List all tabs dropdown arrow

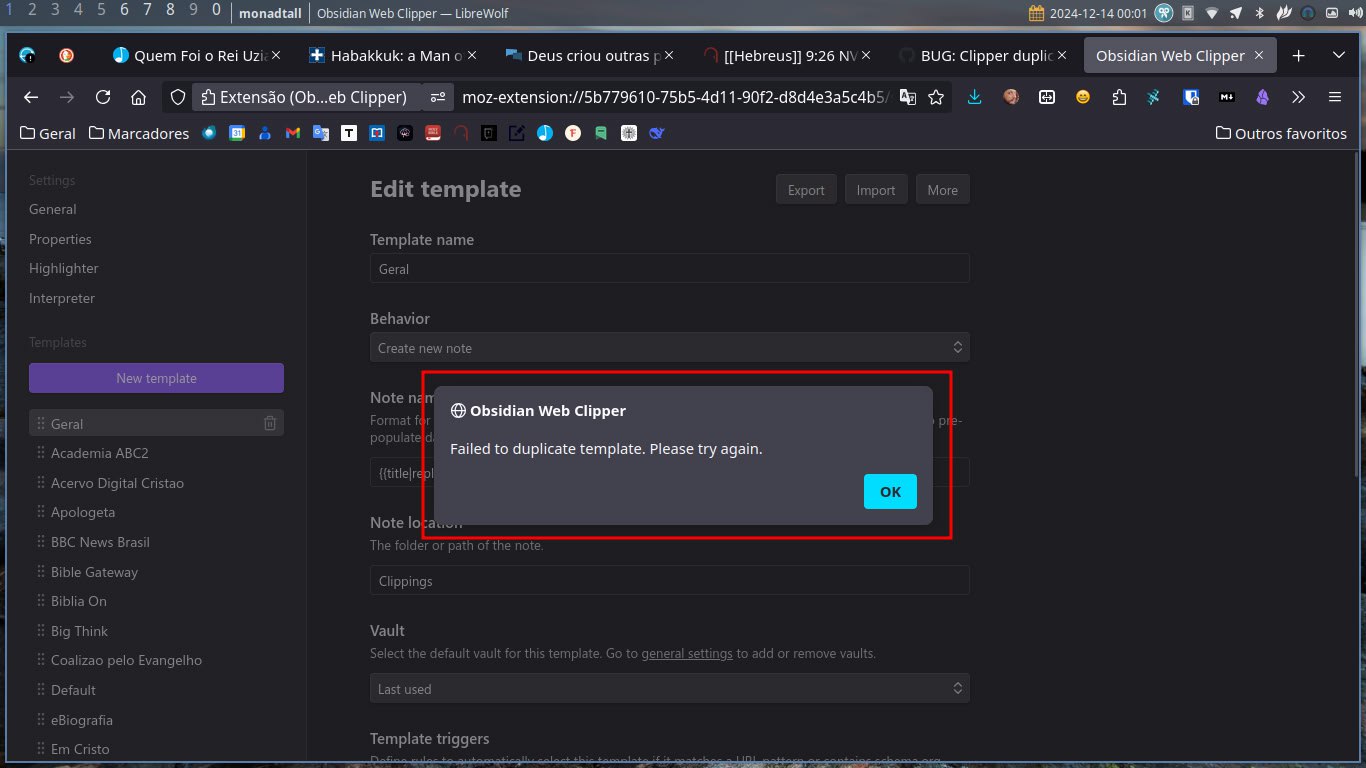point(1338,56)
